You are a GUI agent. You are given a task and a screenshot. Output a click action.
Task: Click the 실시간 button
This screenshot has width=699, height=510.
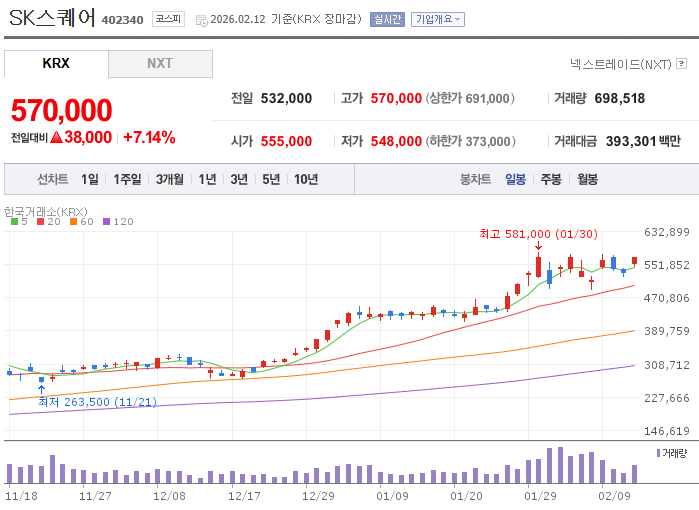(x=387, y=19)
